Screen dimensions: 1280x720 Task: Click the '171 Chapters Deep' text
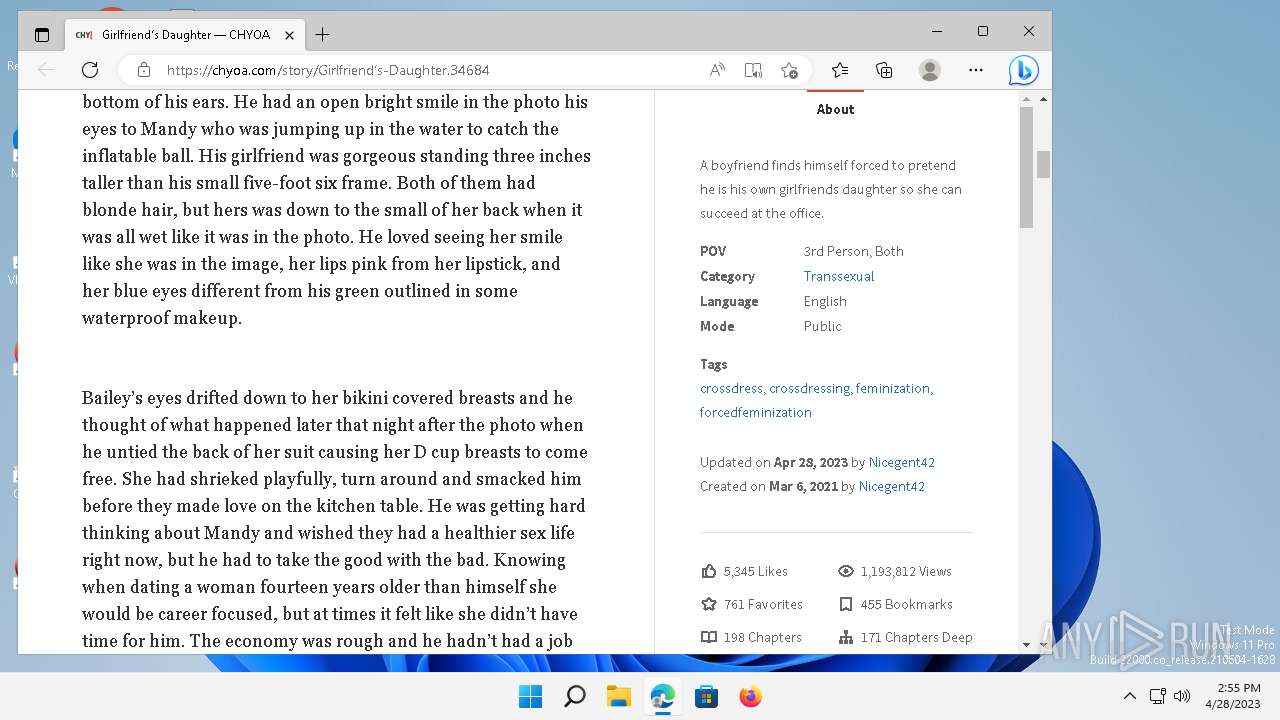tap(917, 637)
